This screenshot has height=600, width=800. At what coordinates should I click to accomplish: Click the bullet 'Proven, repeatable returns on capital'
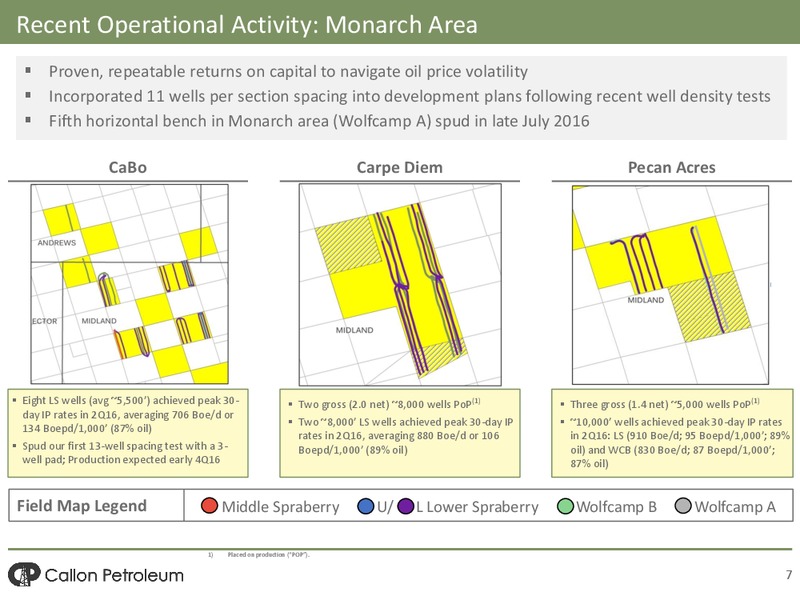tap(288, 71)
